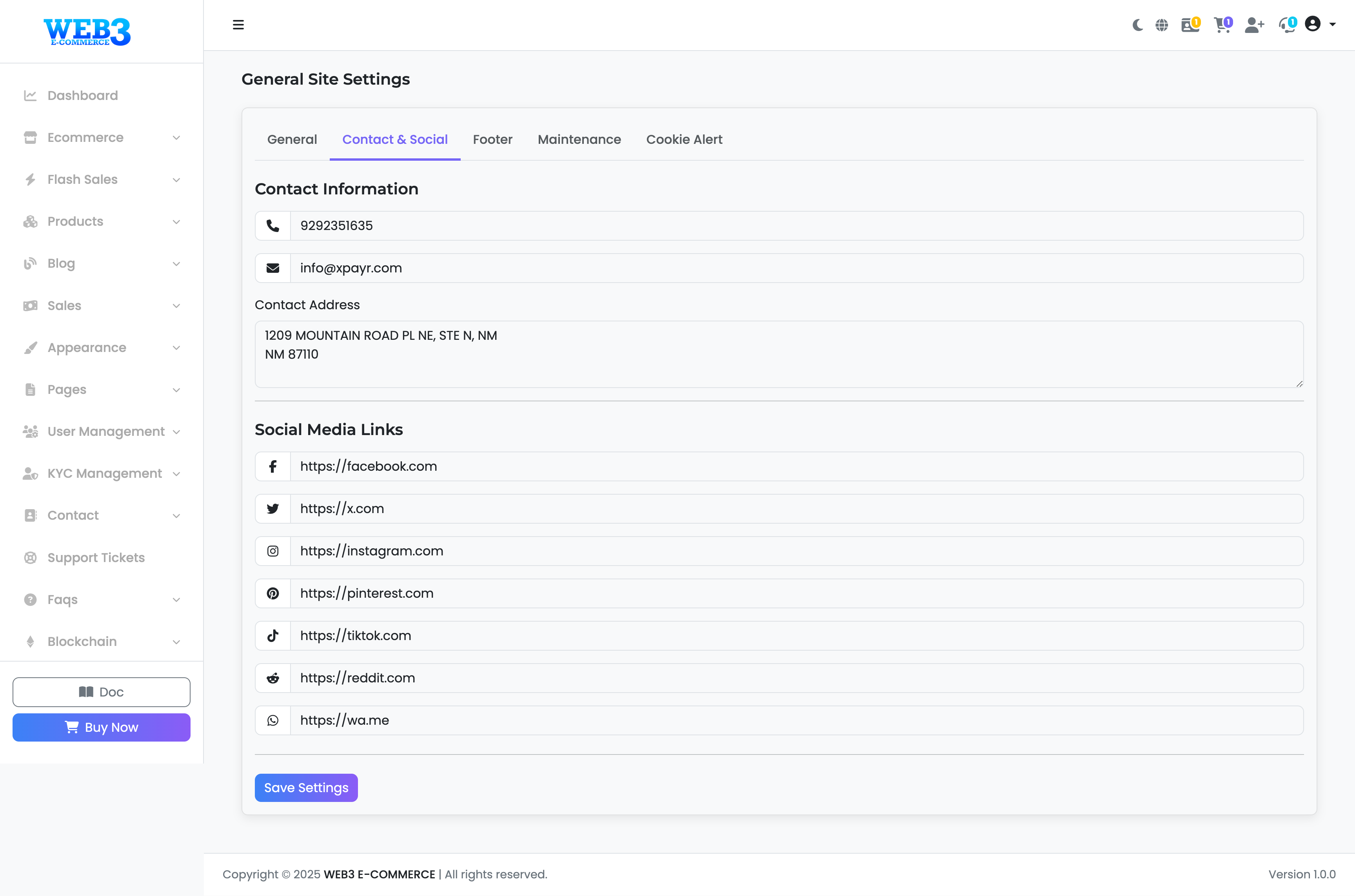This screenshot has height=896, width=1355.
Task: Open the support headset notifications icon
Action: 1287,25
